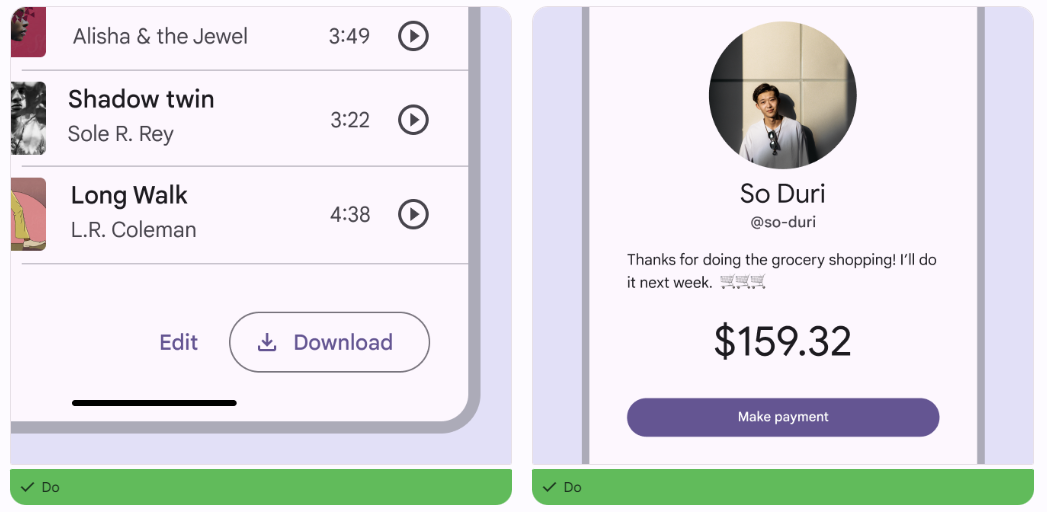Viewport: 1047px width, 512px height.
Task: Click the Alisha & the Jewel album cover
Action: point(28,32)
